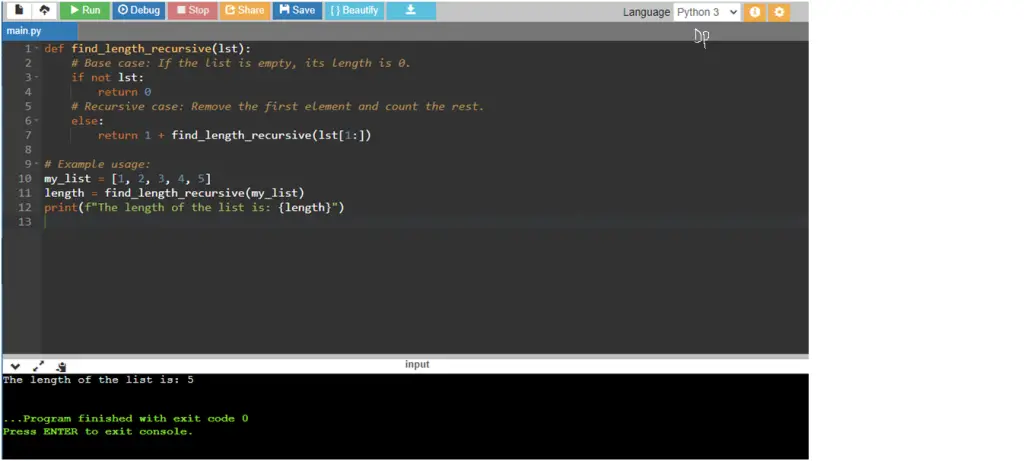Download the code using the download arrow icon
Screen dimensions: 1024x461
(x=411, y=10)
